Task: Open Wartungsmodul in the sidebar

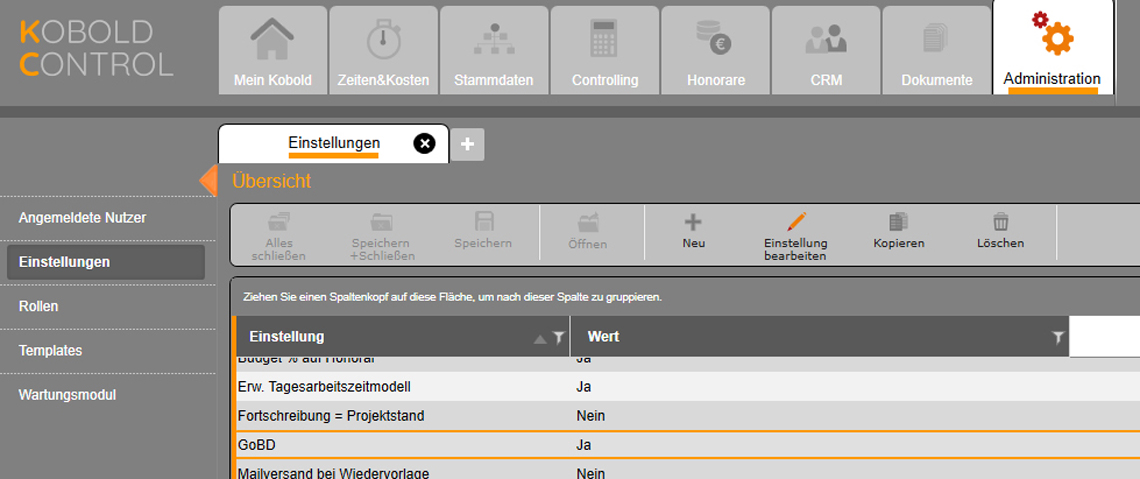Action: tap(67, 395)
